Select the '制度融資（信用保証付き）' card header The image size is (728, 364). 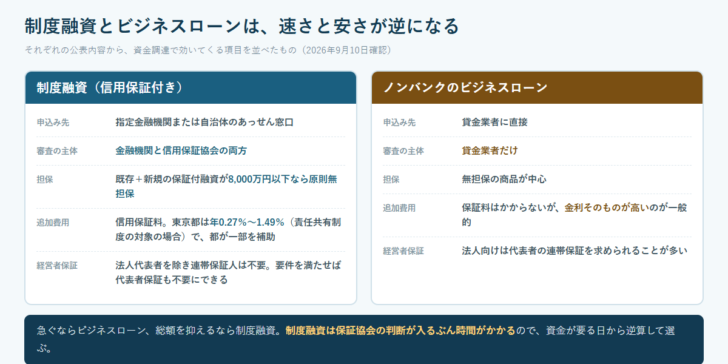pos(191,88)
